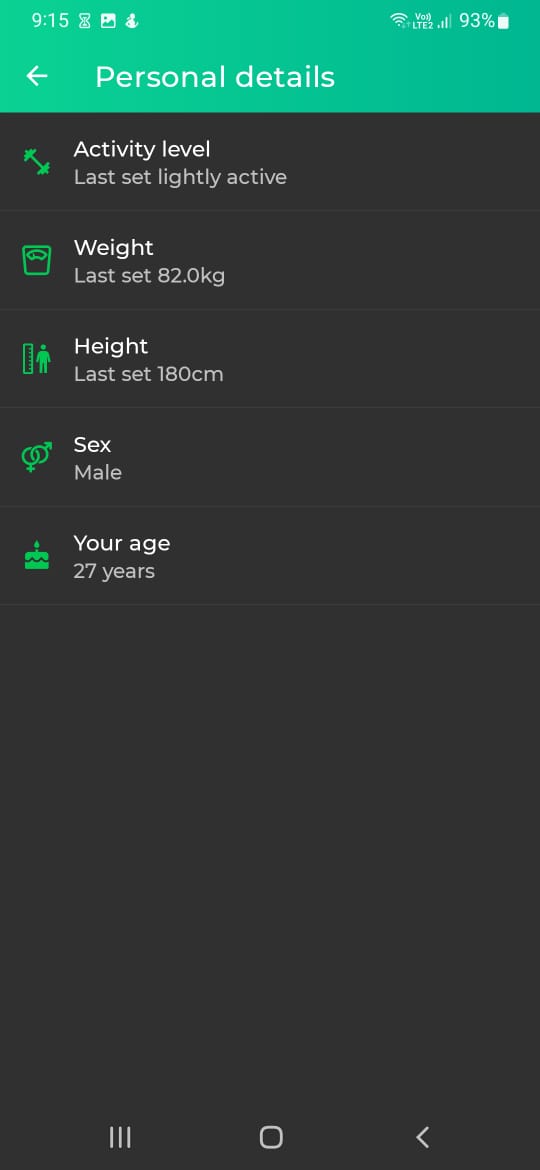The height and width of the screenshot is (1170, 540).
Task: Tap "Last set 82.0kg" value
Action: coord(149,276)
